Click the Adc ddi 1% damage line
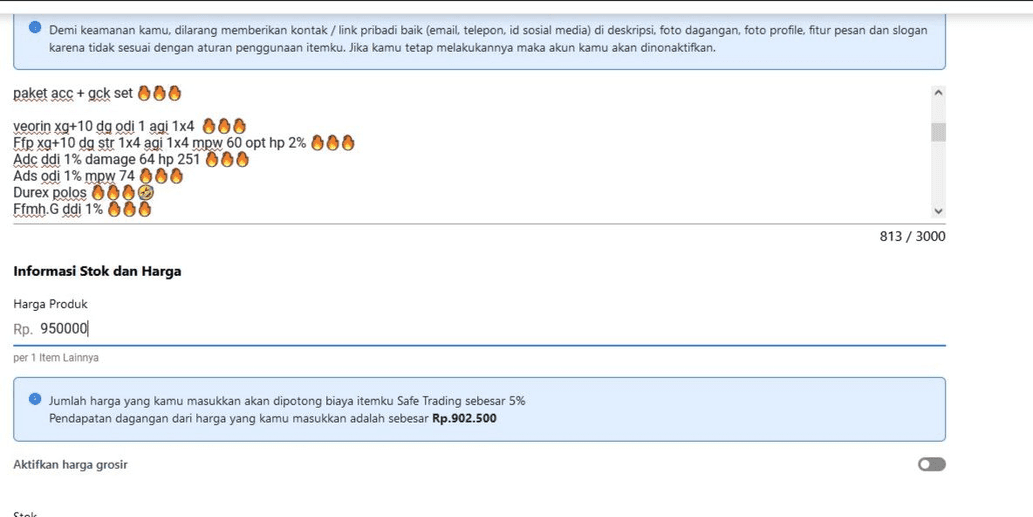The height and width of the screenshot is (517, 1033). 131,159
